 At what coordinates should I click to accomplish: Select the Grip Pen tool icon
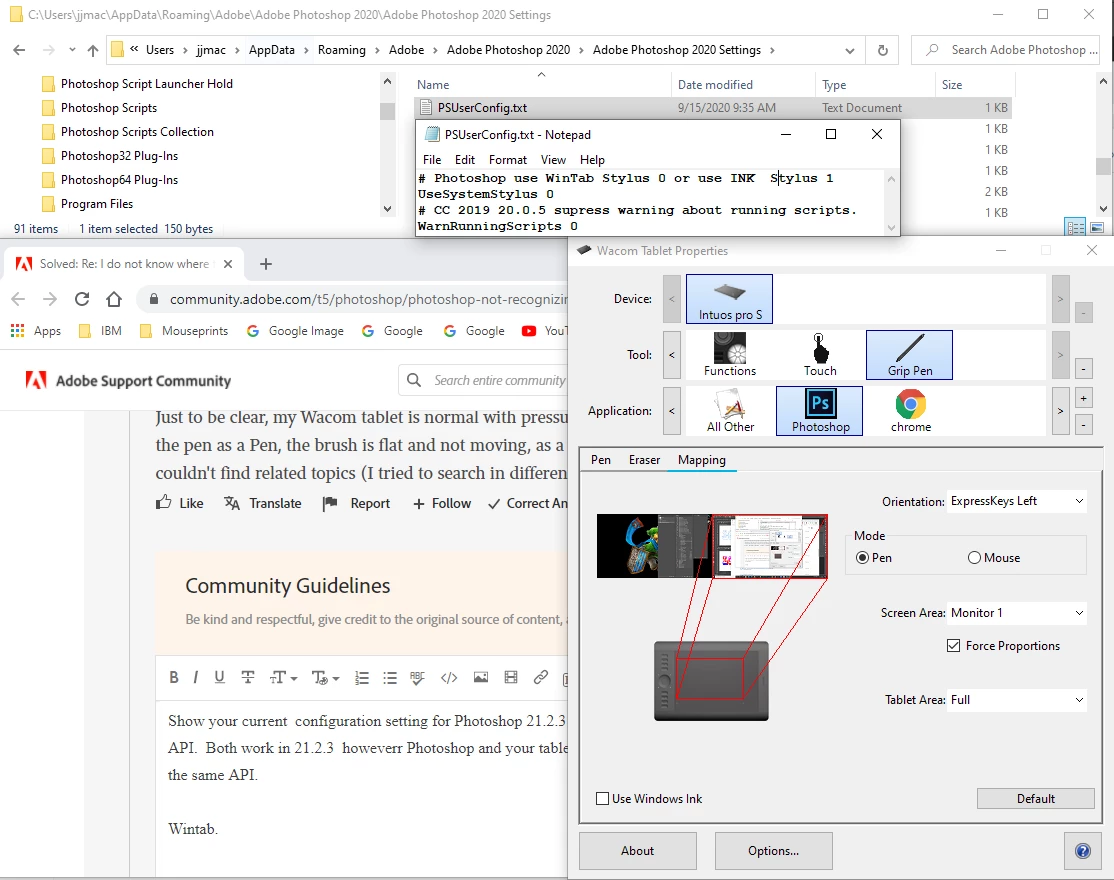[909, 354]
